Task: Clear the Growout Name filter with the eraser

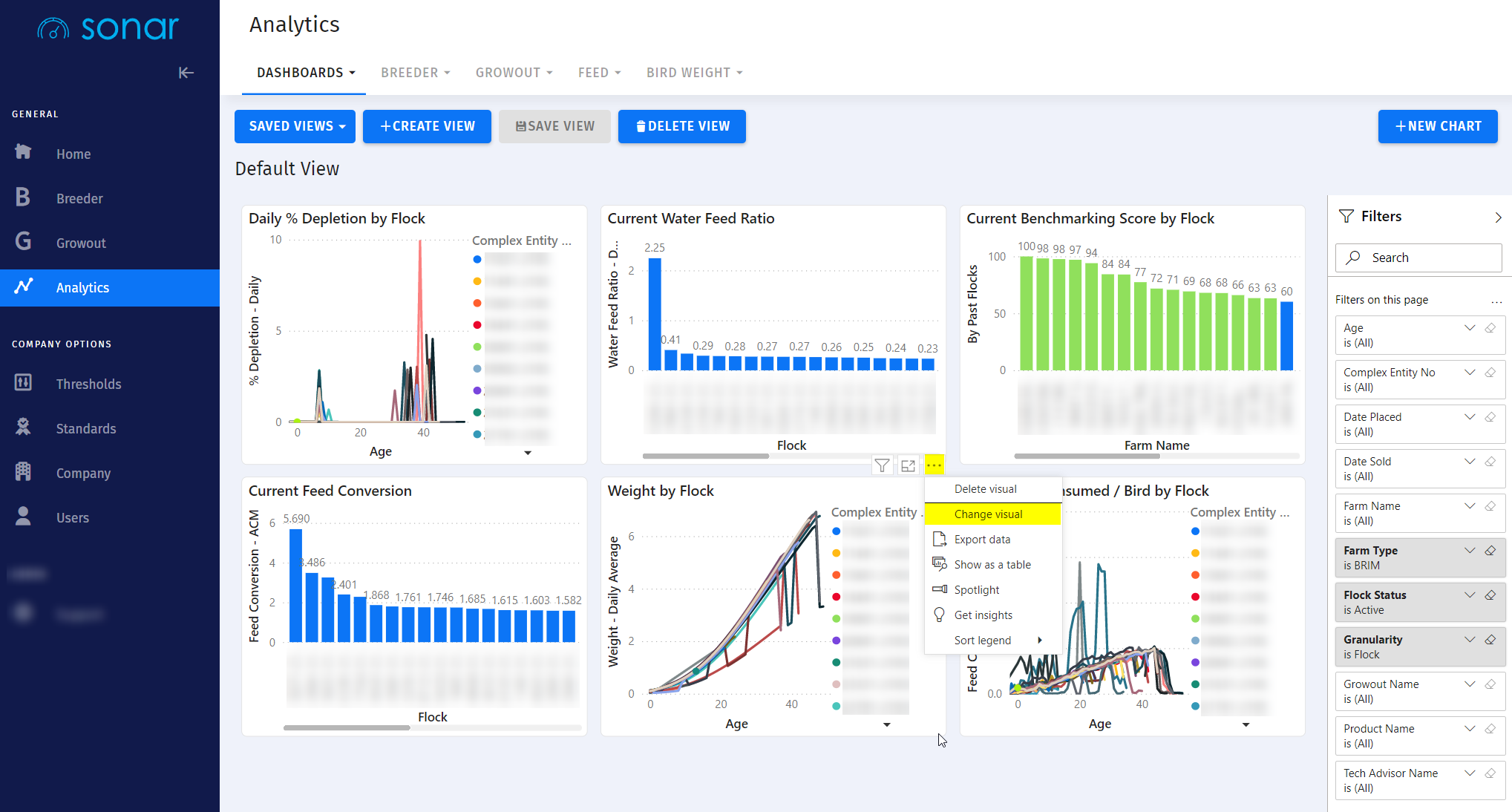Action: (1490, 684)
